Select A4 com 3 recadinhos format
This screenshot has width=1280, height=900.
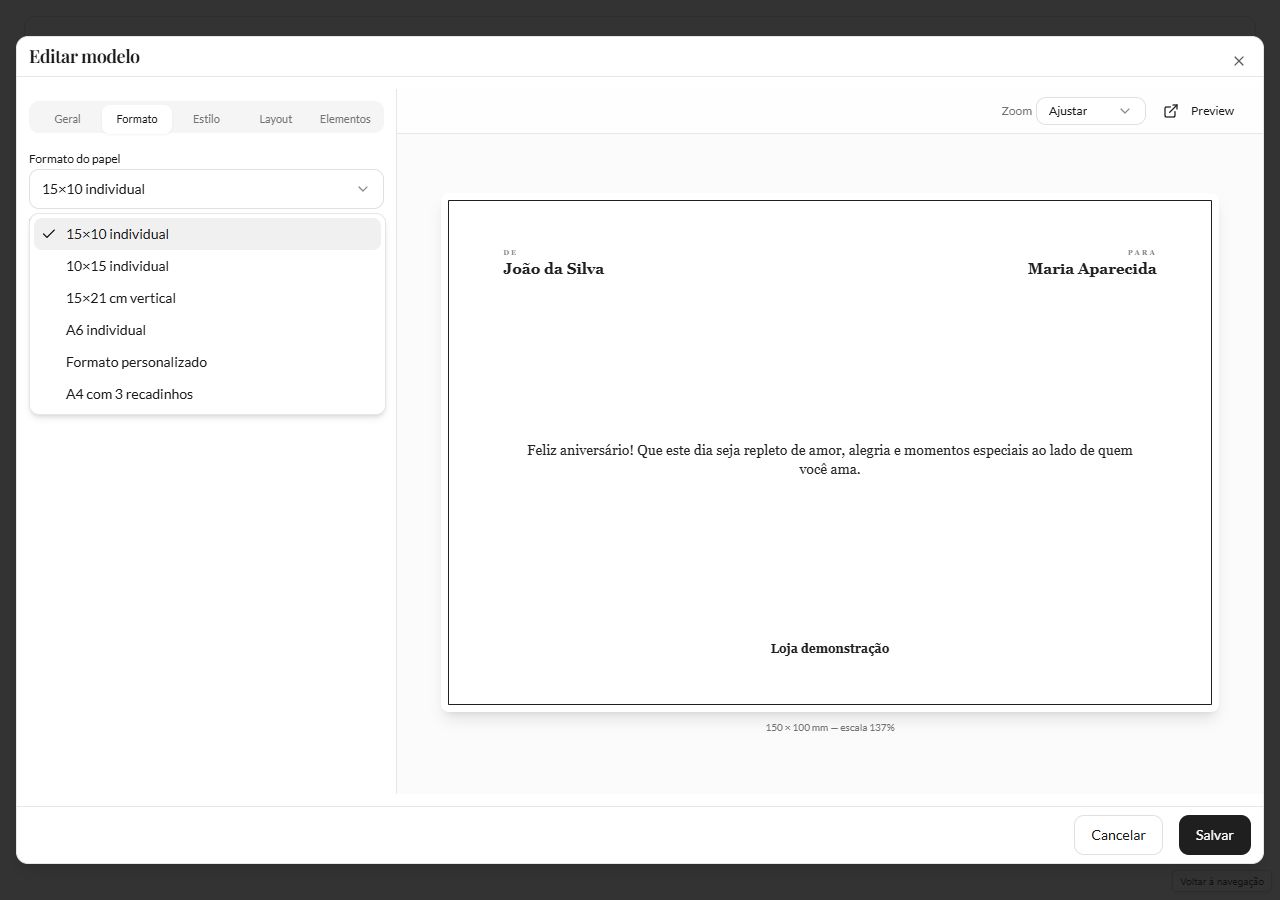pos(207,394)
